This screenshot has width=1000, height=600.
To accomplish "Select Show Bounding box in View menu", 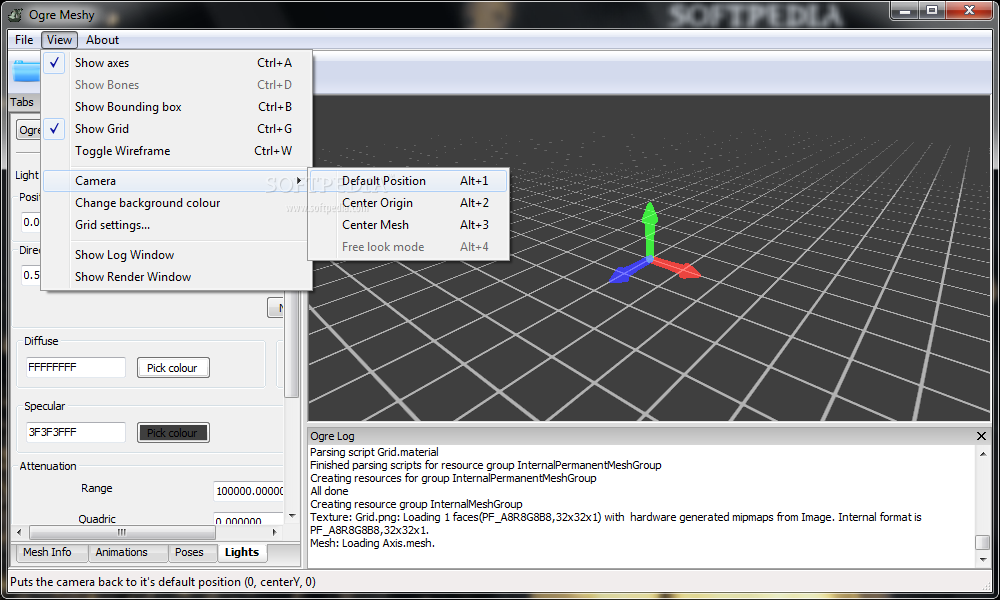I will pos(177,106).
